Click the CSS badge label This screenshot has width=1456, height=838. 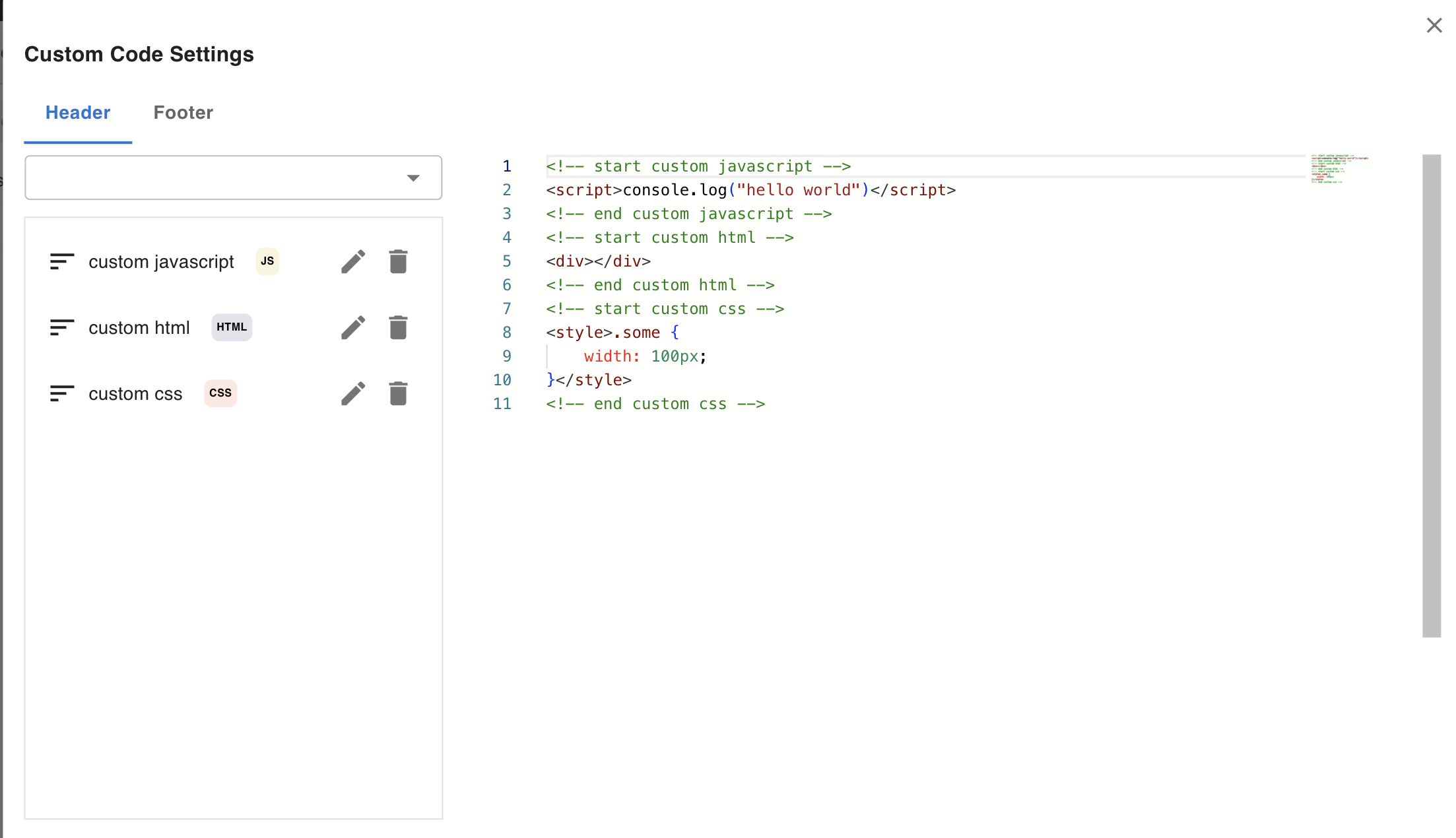(220, 393)
